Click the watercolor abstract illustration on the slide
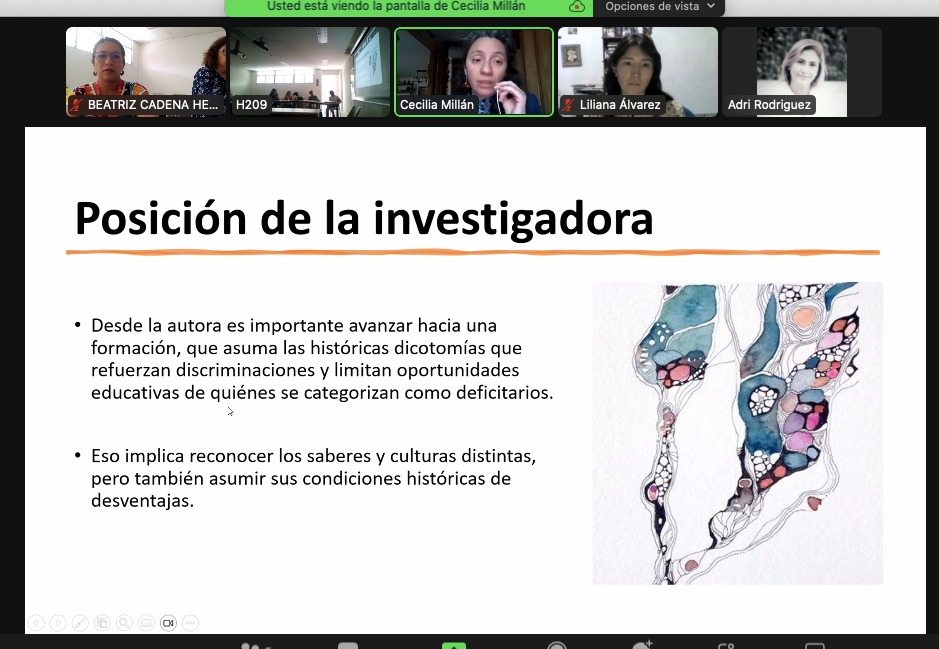The height and width of the screenshot is (649, 939). (x=738, y=433)
